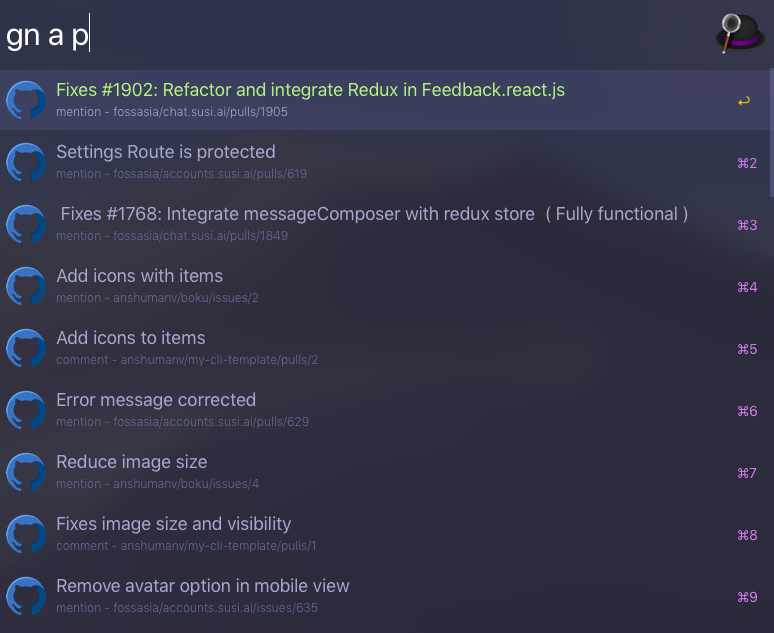Click the search field containing gn a p
The width and height of the screenshot is (774, 633).
[355, 35]
